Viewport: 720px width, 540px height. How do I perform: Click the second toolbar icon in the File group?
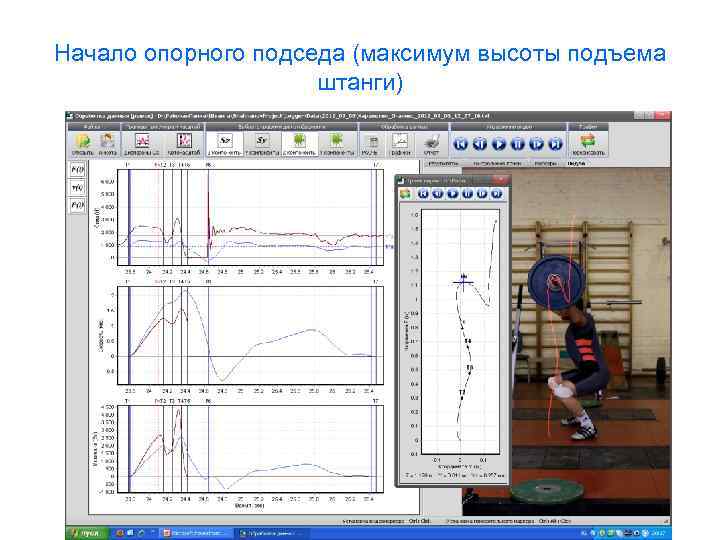click(107, 144)
